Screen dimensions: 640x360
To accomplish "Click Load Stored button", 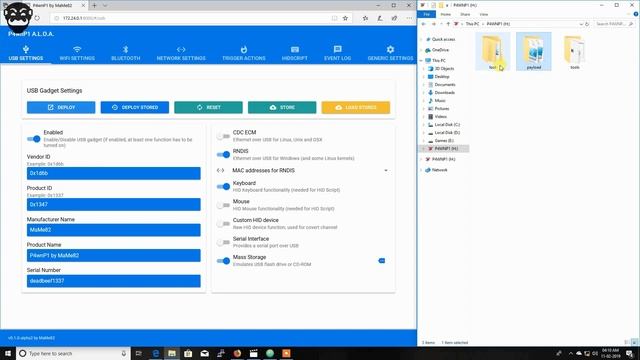I will (x=356, y=107).
